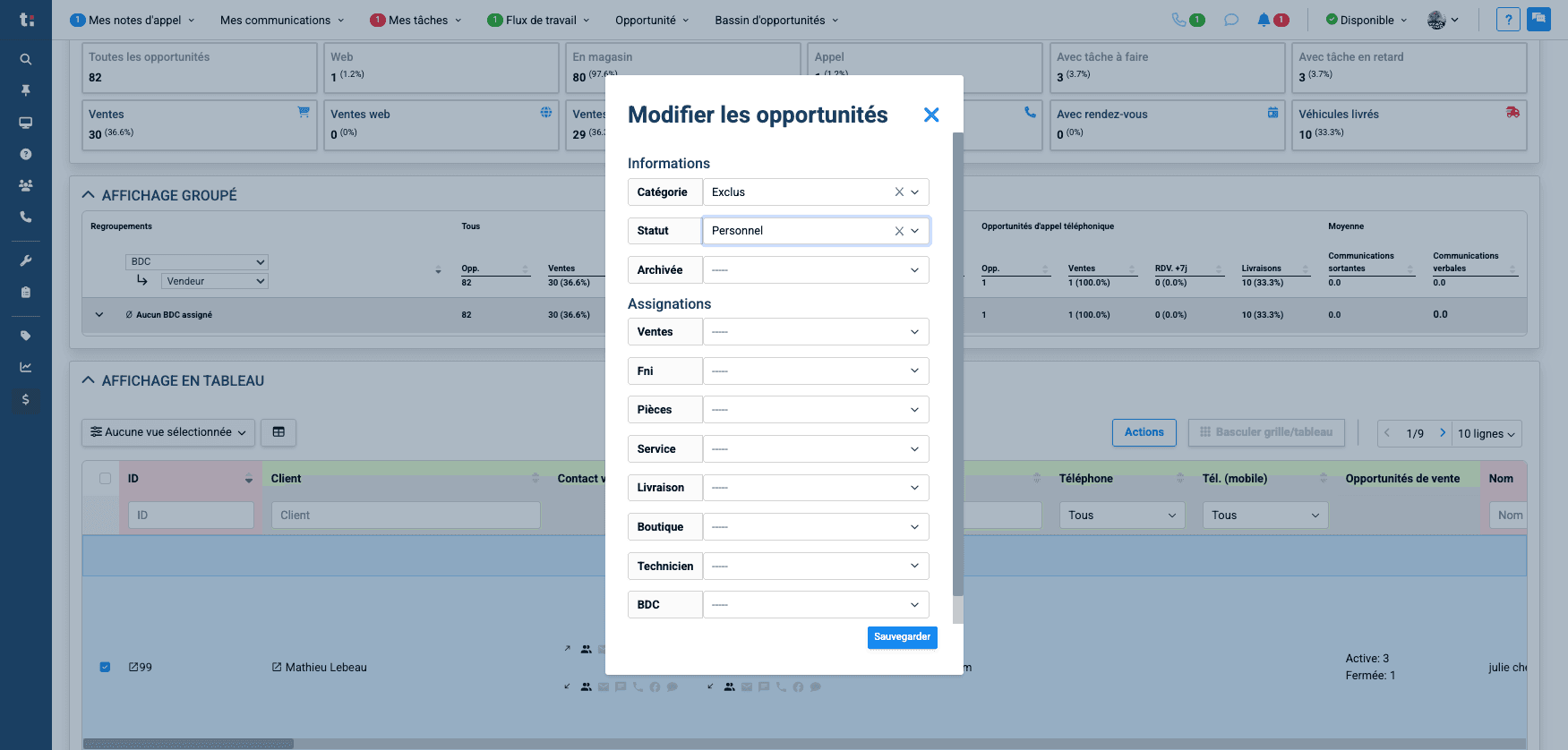Screen dimensions: 1568x750
Task: Open the Mes notes d'appel menu
Action: (133, 20)
